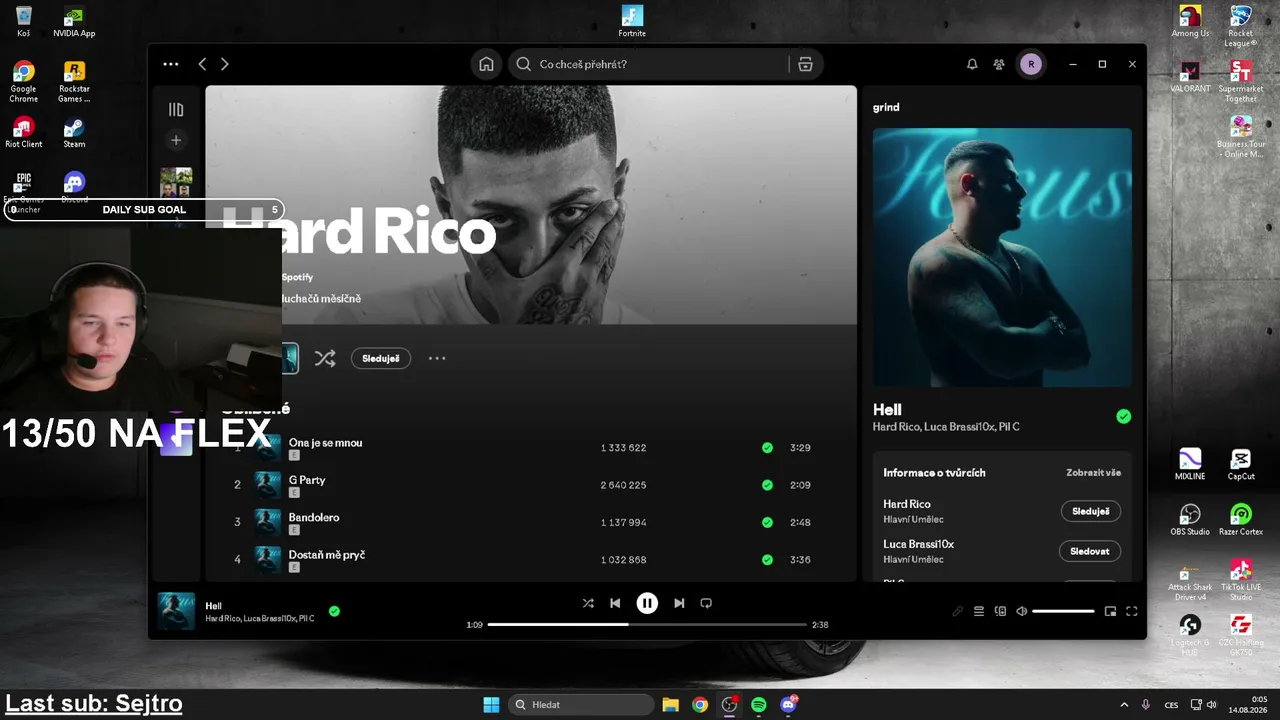Select the OBS Studio desktop icon
The image size is (1280, 720).
pyautogui.click(x=1190, y=520)
